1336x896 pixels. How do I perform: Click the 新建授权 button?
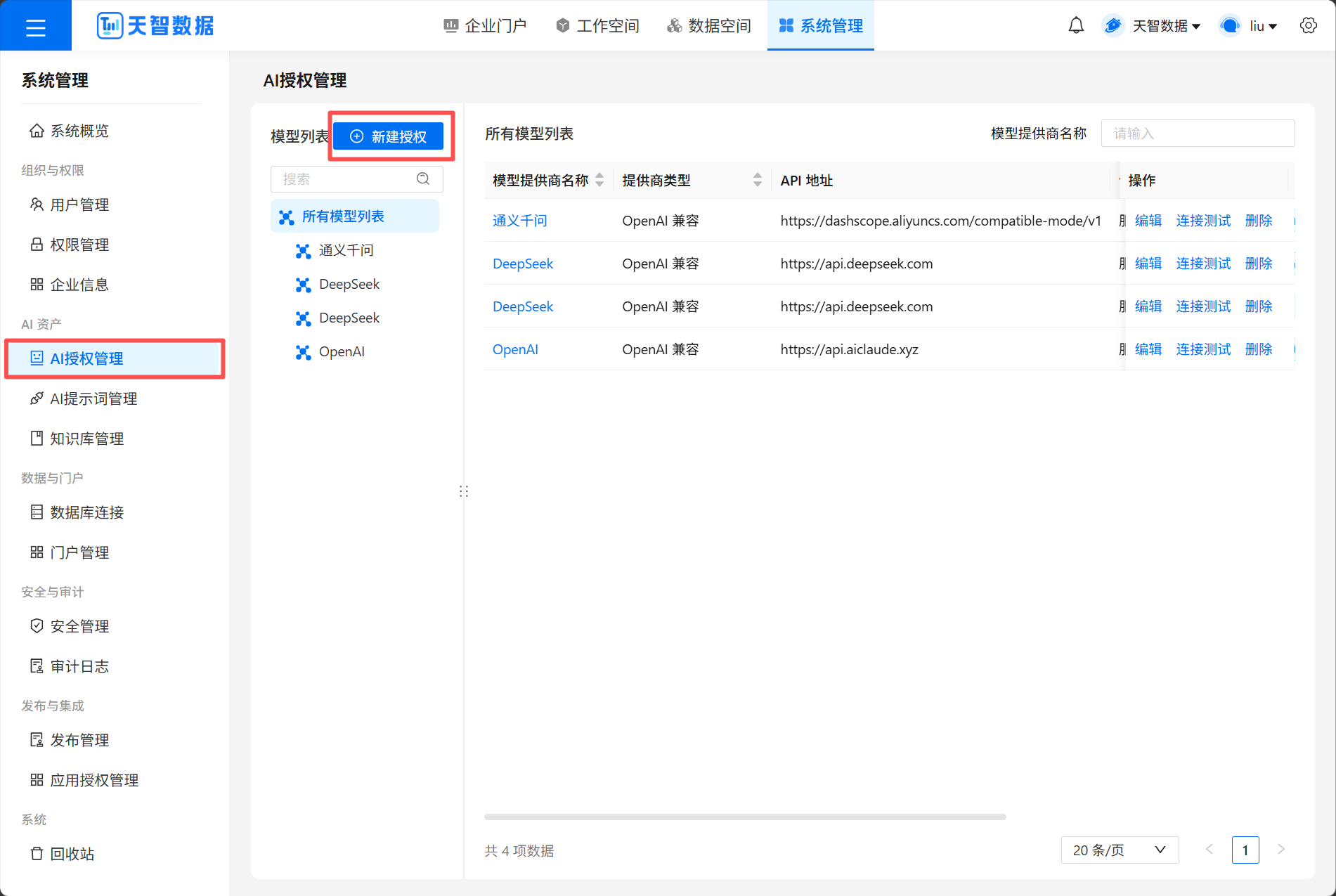(388, 136)
